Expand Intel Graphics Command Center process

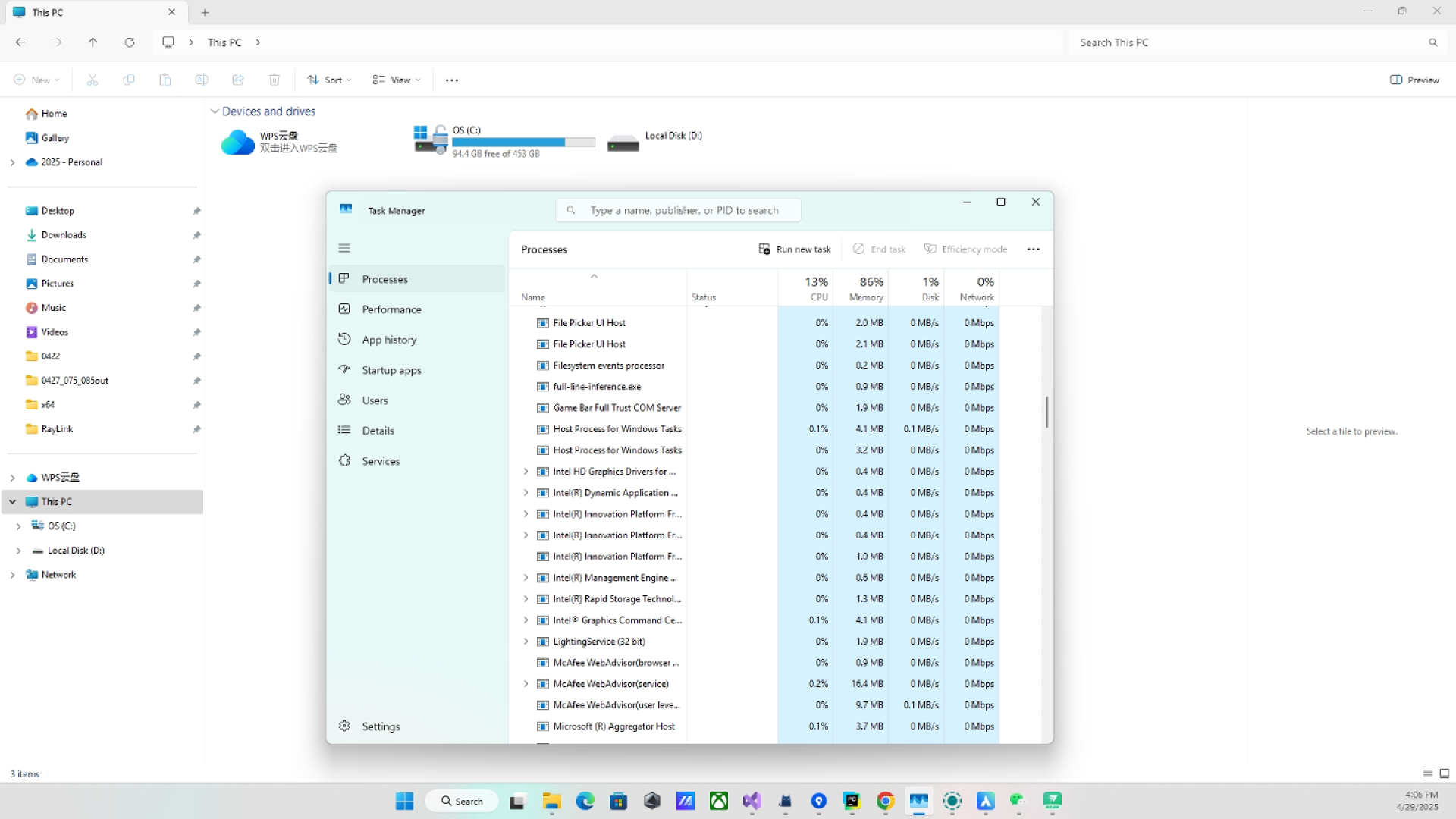pos(526,620)
